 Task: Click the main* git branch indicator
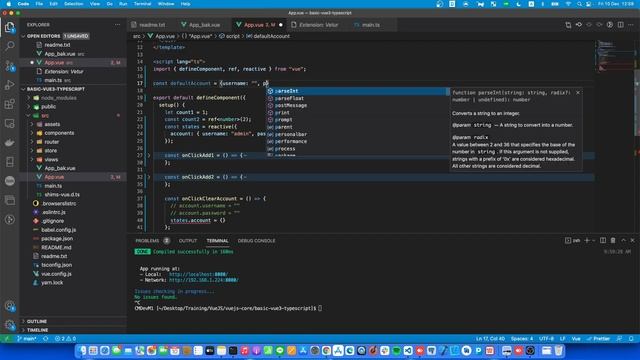point(27,338)
